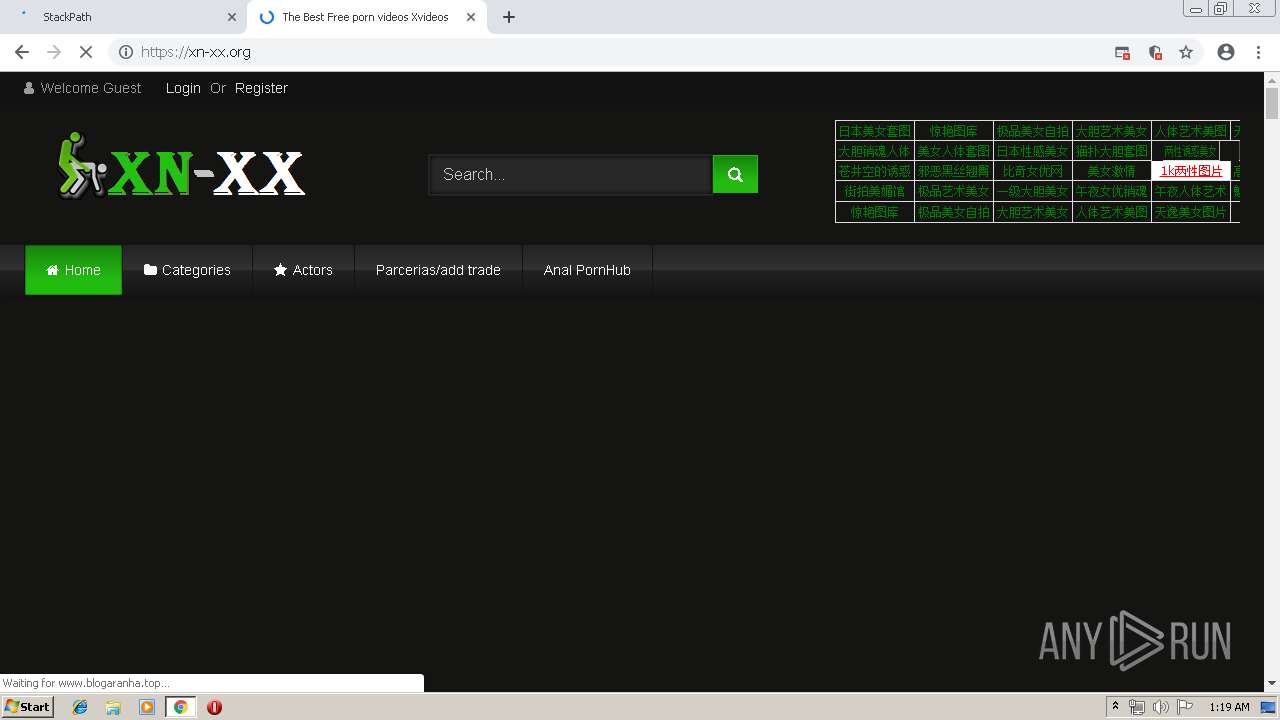Open the Windows Start menu

(27, 707)
